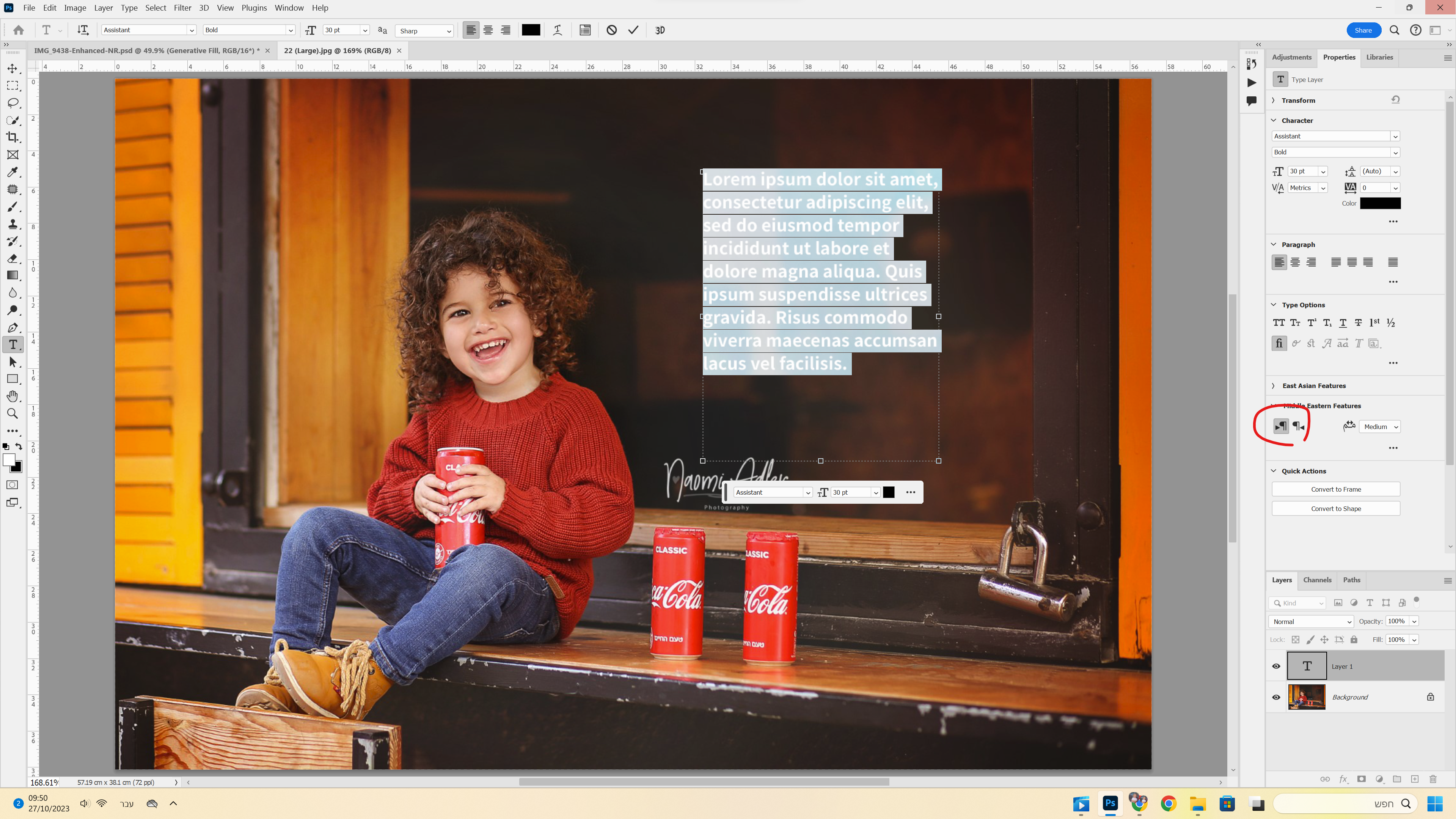Click the blue Share button
The height and width of the screenshot is (819, 1456).
(x=1363, y=30)
